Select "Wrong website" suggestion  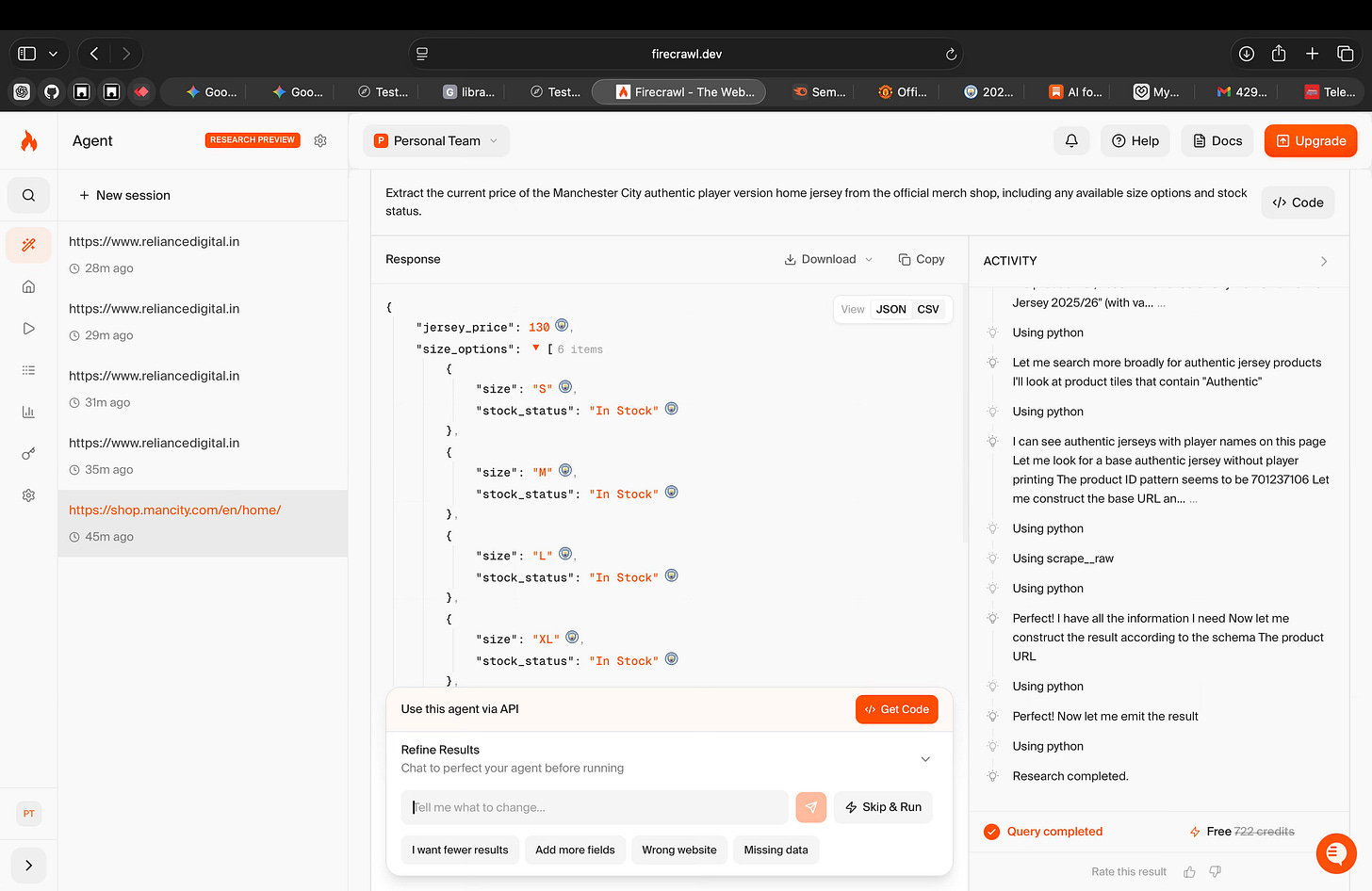pyautogui.click(x=679, y=850)
